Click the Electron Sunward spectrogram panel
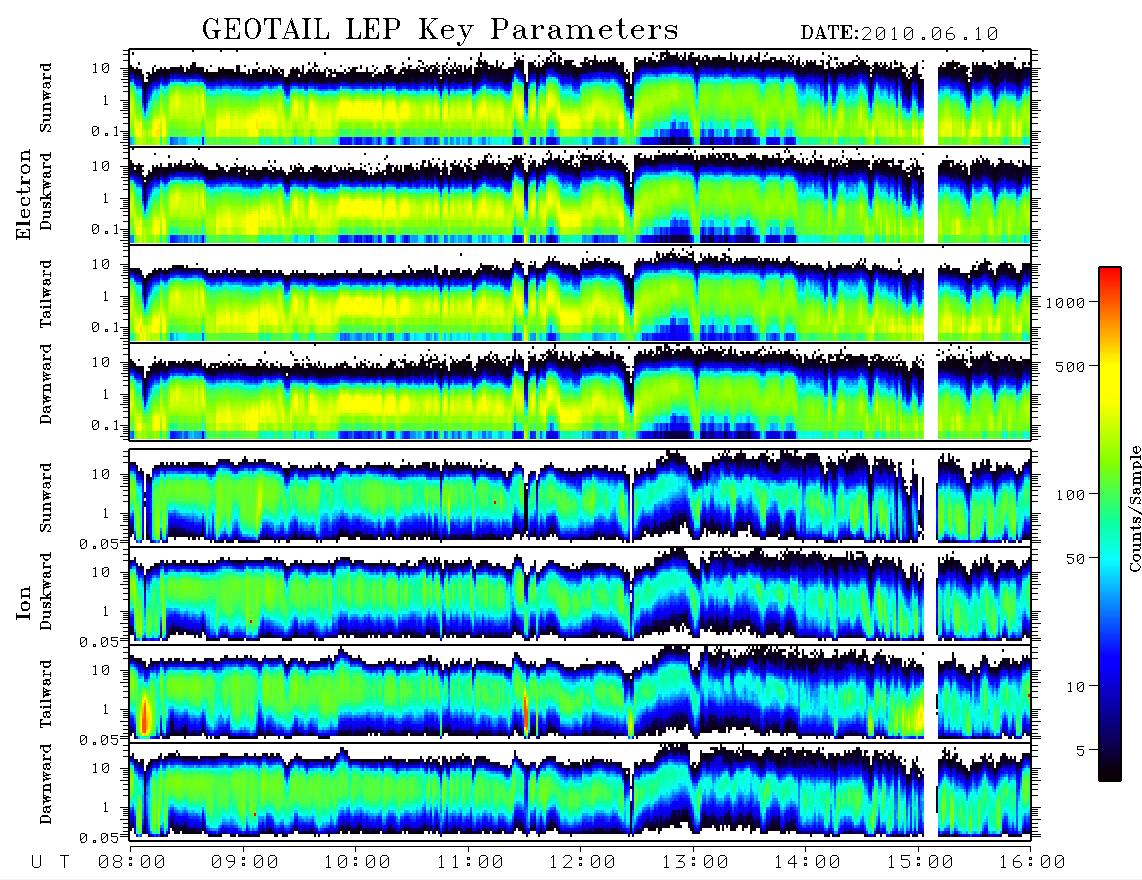The width and height of the screenshot is (1142, 880). point(580,98)
